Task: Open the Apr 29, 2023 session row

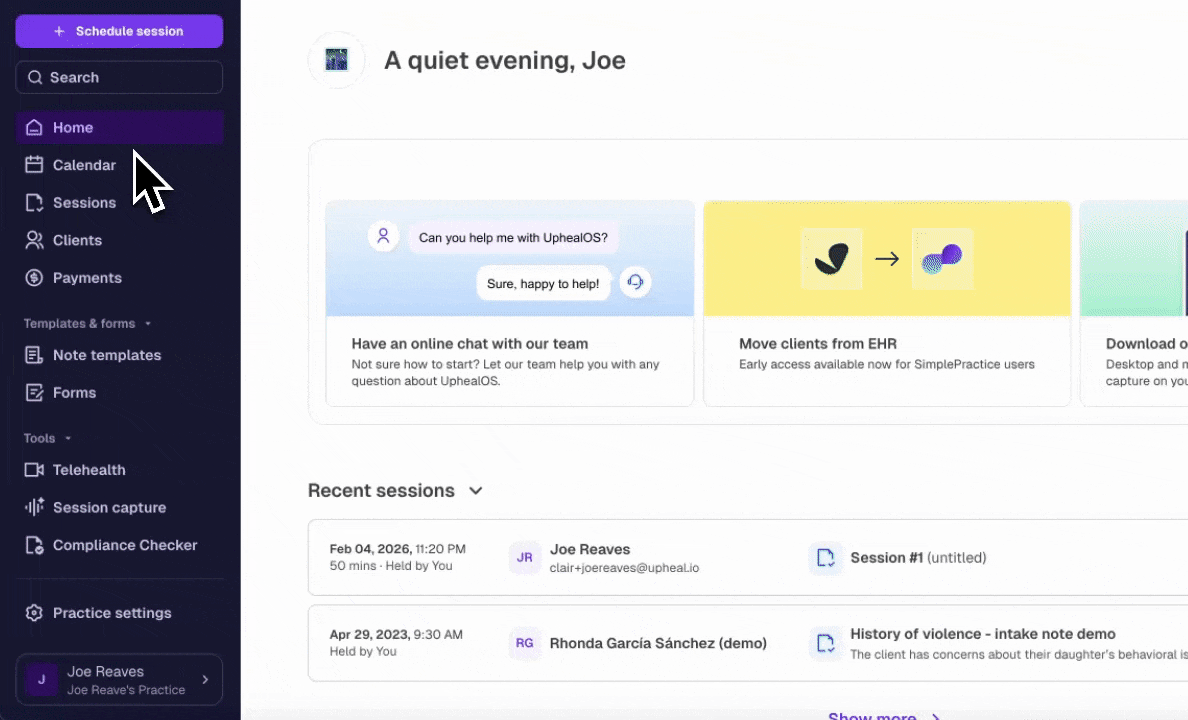Action: click(x=748, y=643)
